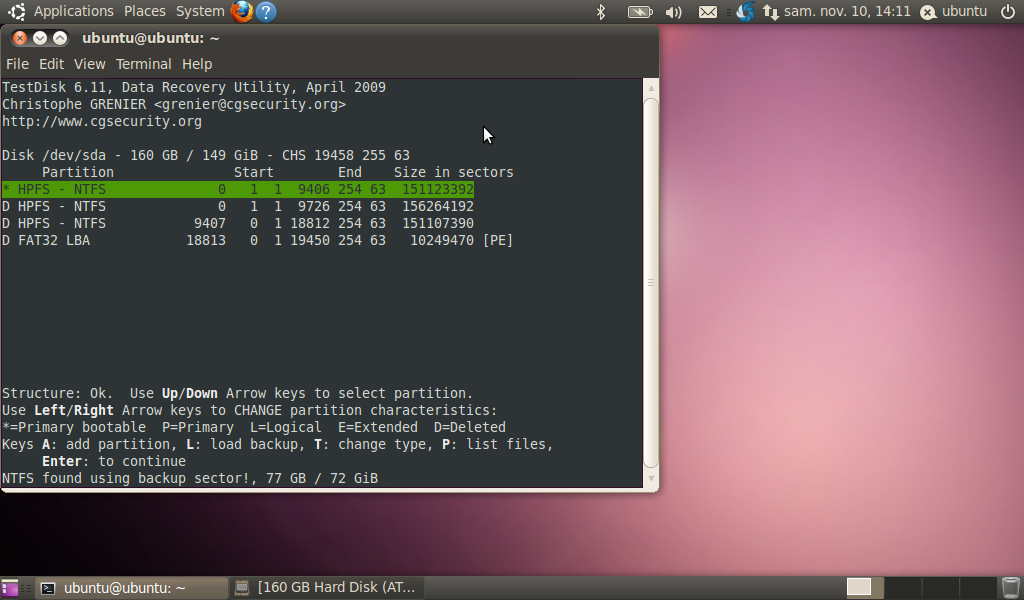Switch to 160 GB Hard Disk taskbar window
The image size is (1024, 600).
[327, 588]
